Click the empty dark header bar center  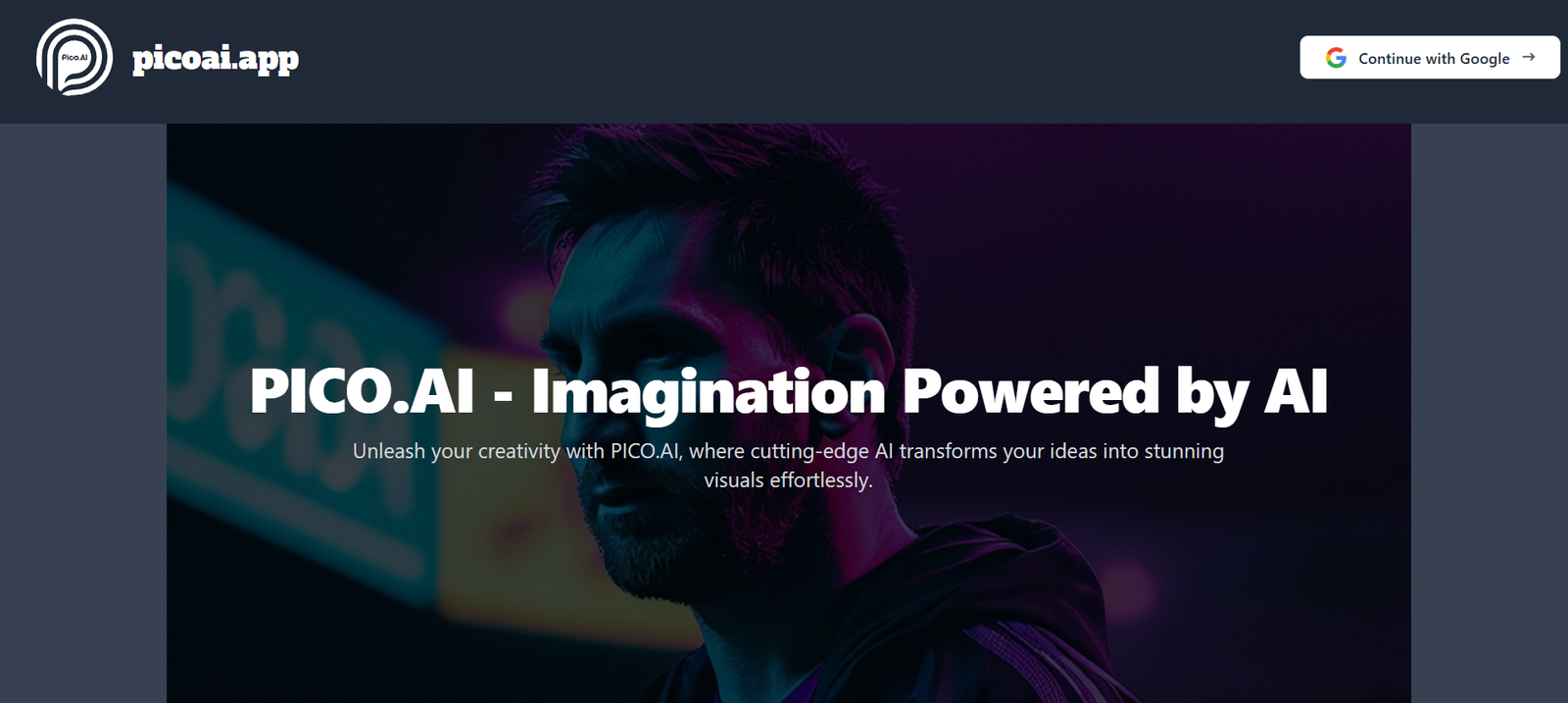pyautogui.click(x=784, y=61)
